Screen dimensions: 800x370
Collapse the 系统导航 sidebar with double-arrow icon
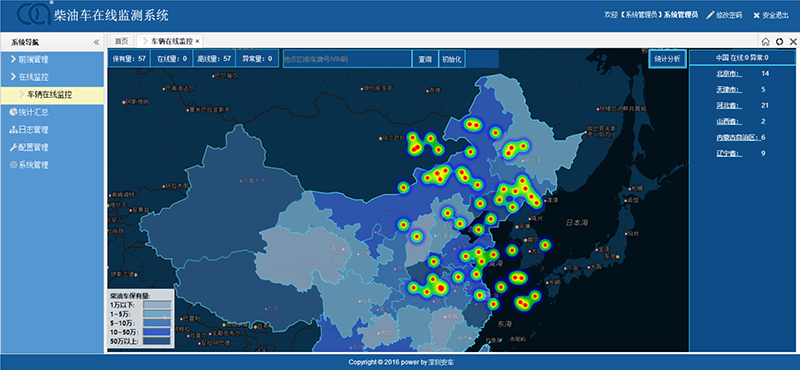(x=96, y=42)
